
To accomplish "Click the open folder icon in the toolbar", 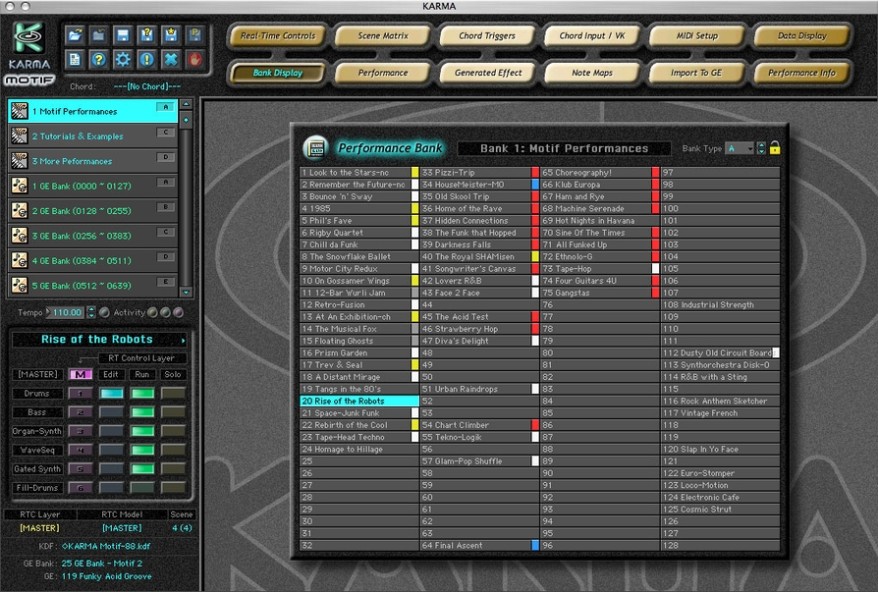I will [x=74, y=36].
